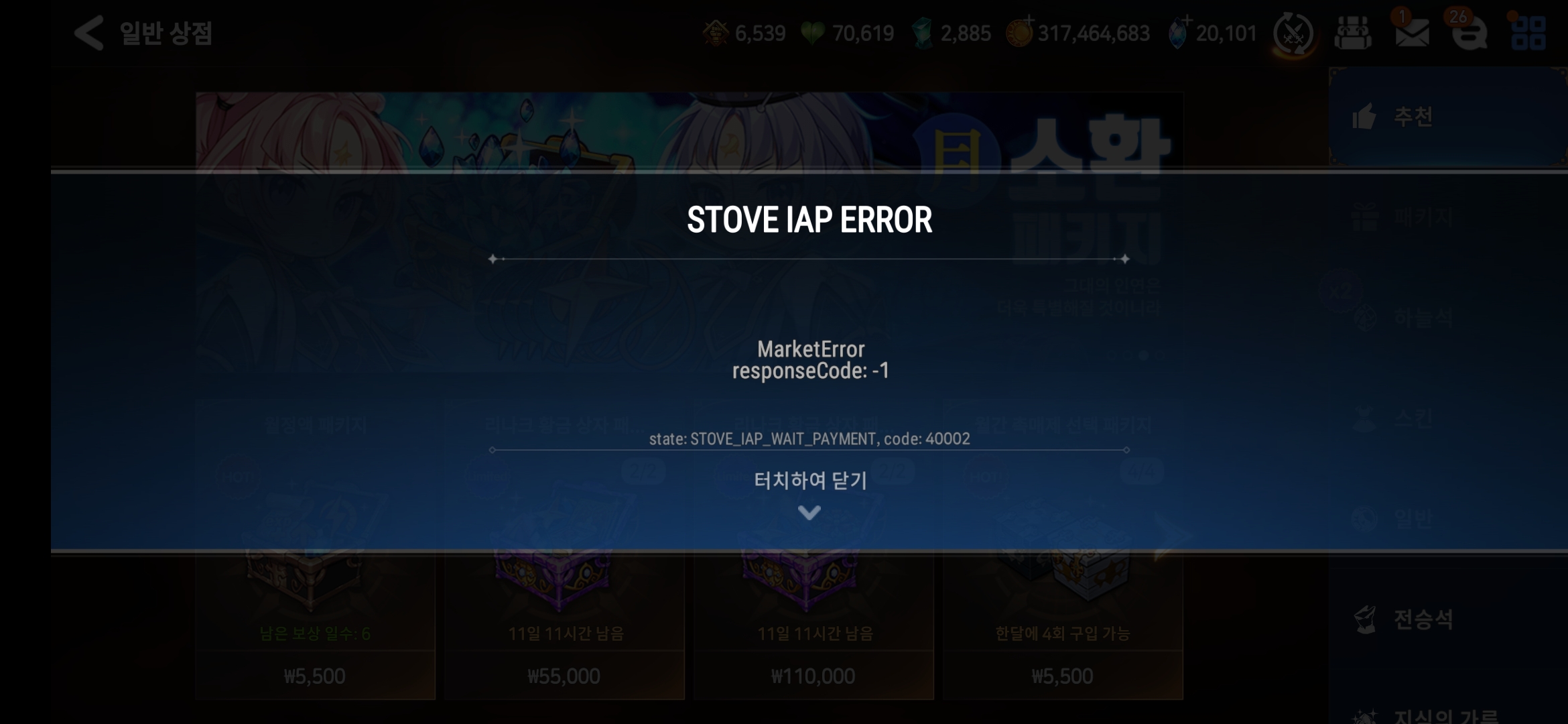Open the grid menu icon at top right
This screenshot has height=724, width=1568.
(1528, 33)
